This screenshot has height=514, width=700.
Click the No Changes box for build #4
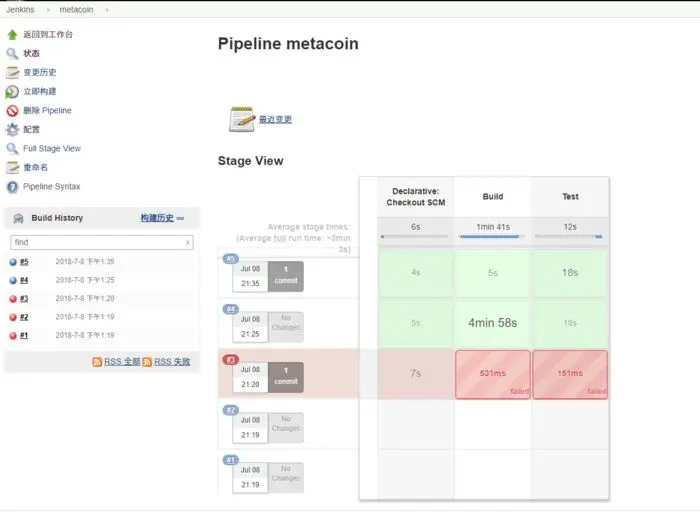[x=286, y=327]
